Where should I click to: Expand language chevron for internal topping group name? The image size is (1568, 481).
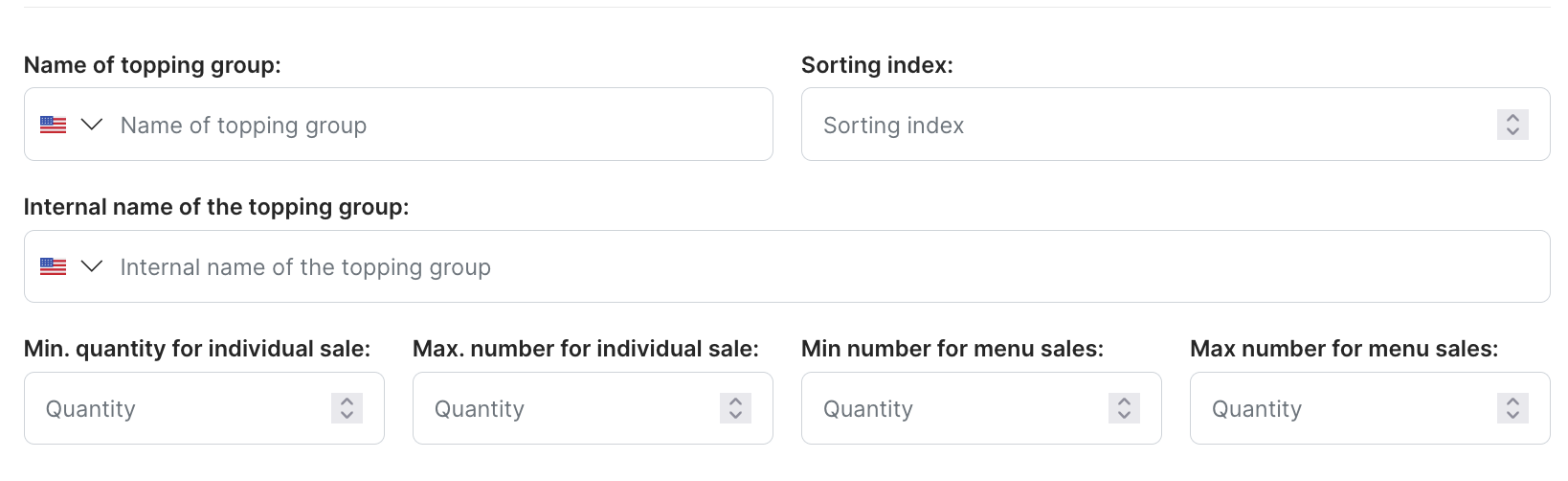pos(92,266)
